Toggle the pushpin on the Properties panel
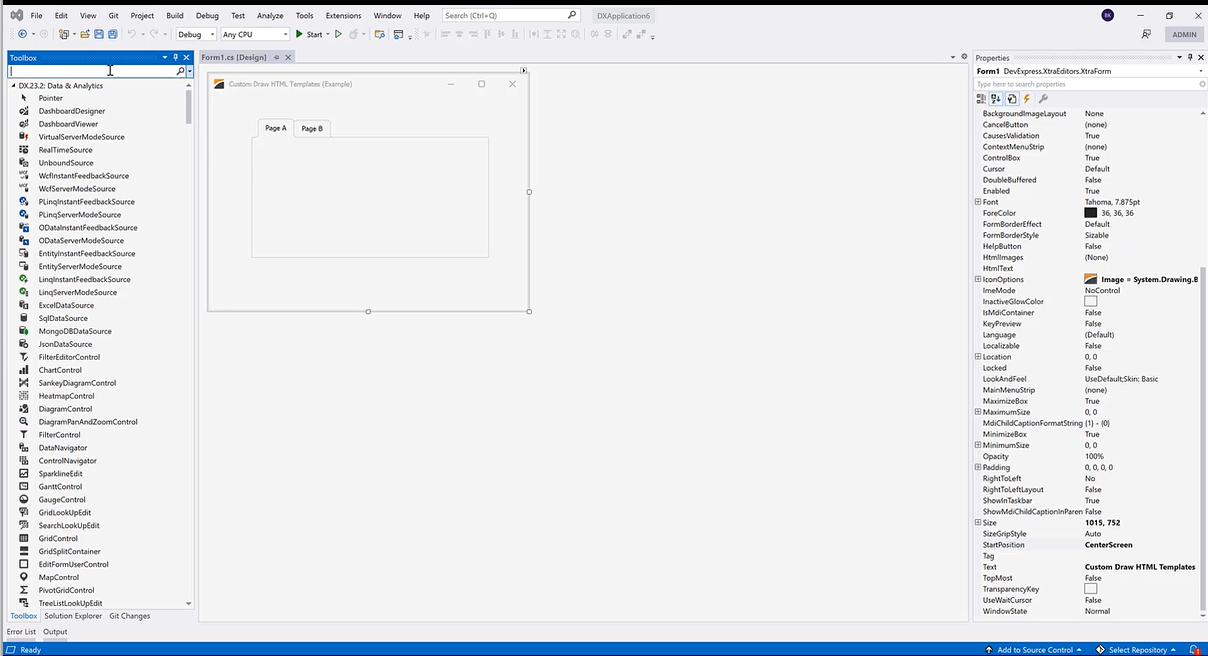This screenshot has width=1208, height=656. tap(1190, 58)
